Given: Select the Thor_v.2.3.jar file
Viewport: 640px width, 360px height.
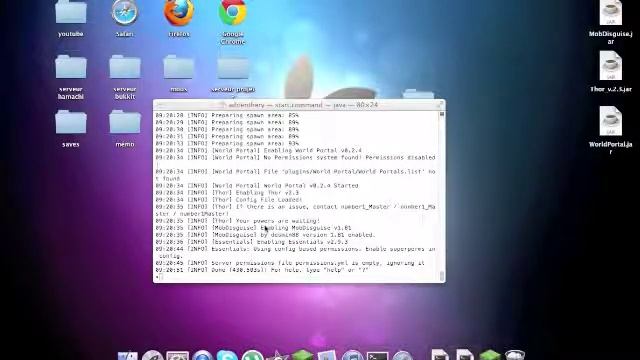Looking at the screenshot, I should pyautogui.click(x=611, y=71).
